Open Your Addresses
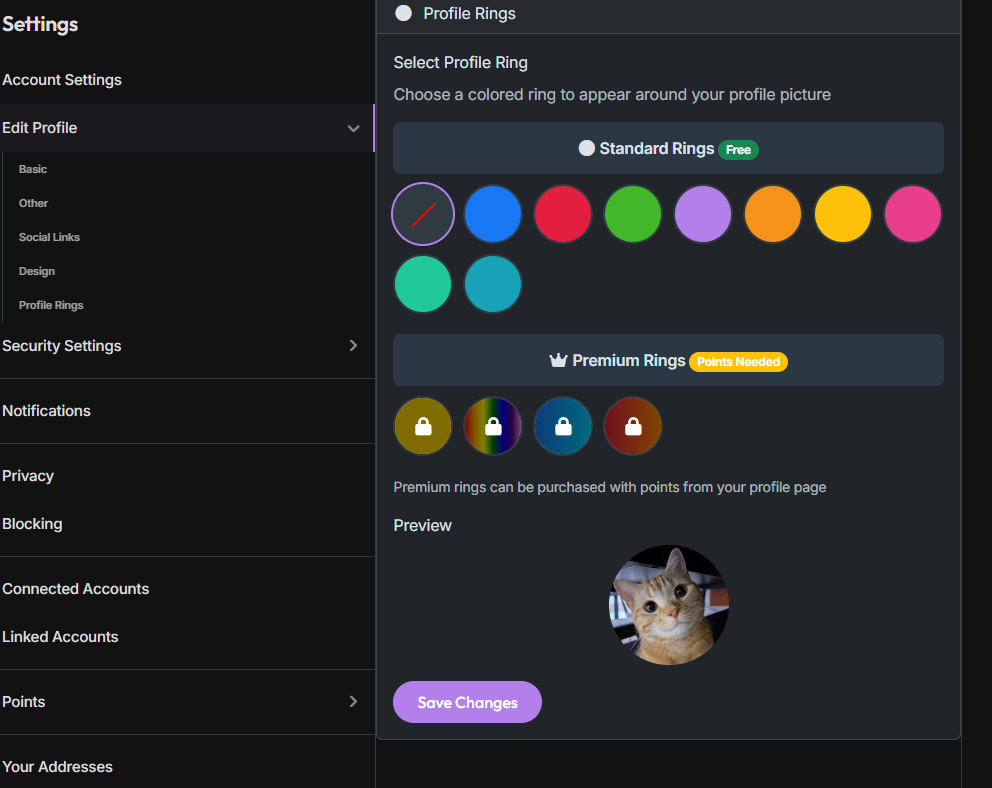Screen dimensions: 992x788 pyautogui.click(x=58, y=767)
